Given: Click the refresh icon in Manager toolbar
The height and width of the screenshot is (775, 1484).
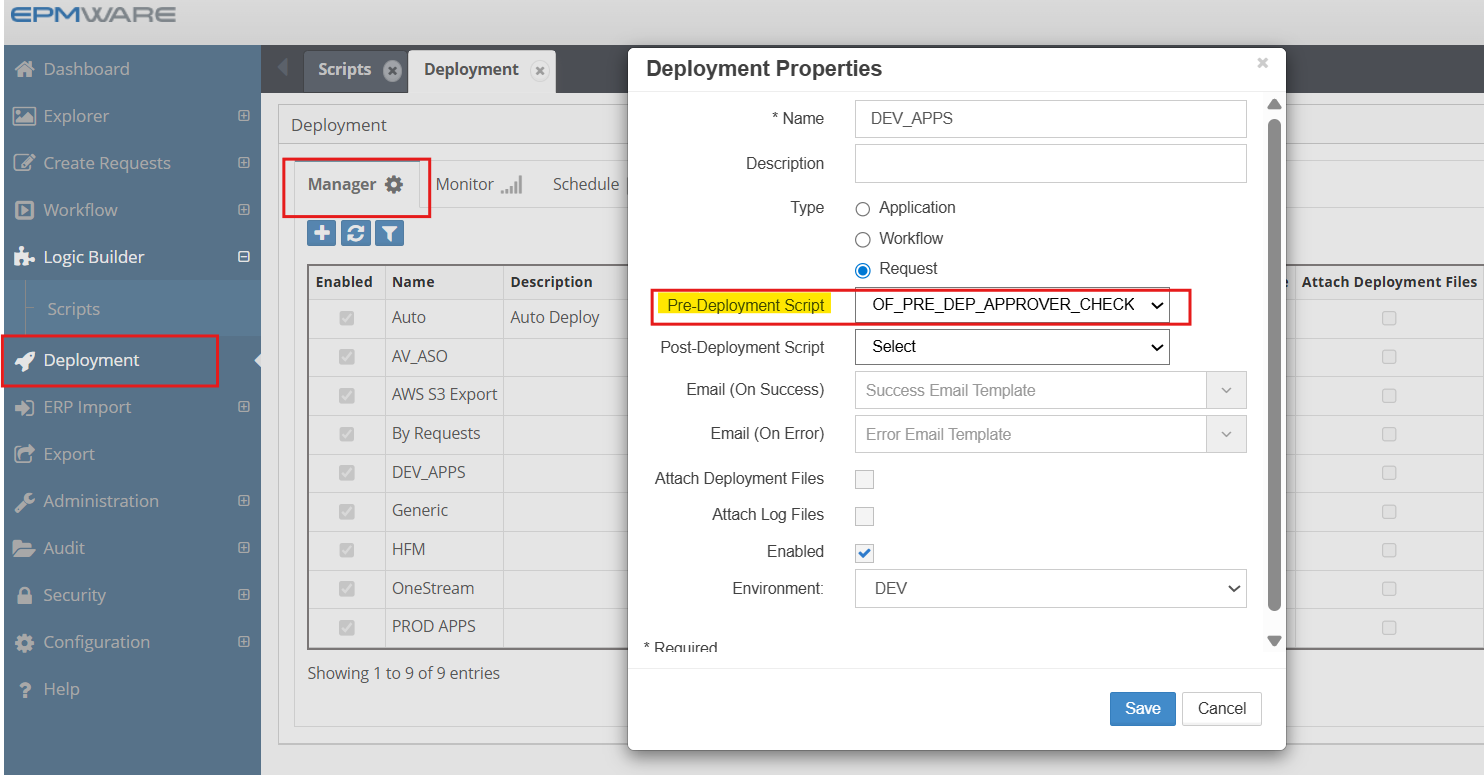Looking at the screenshot, I should (355, 233).
